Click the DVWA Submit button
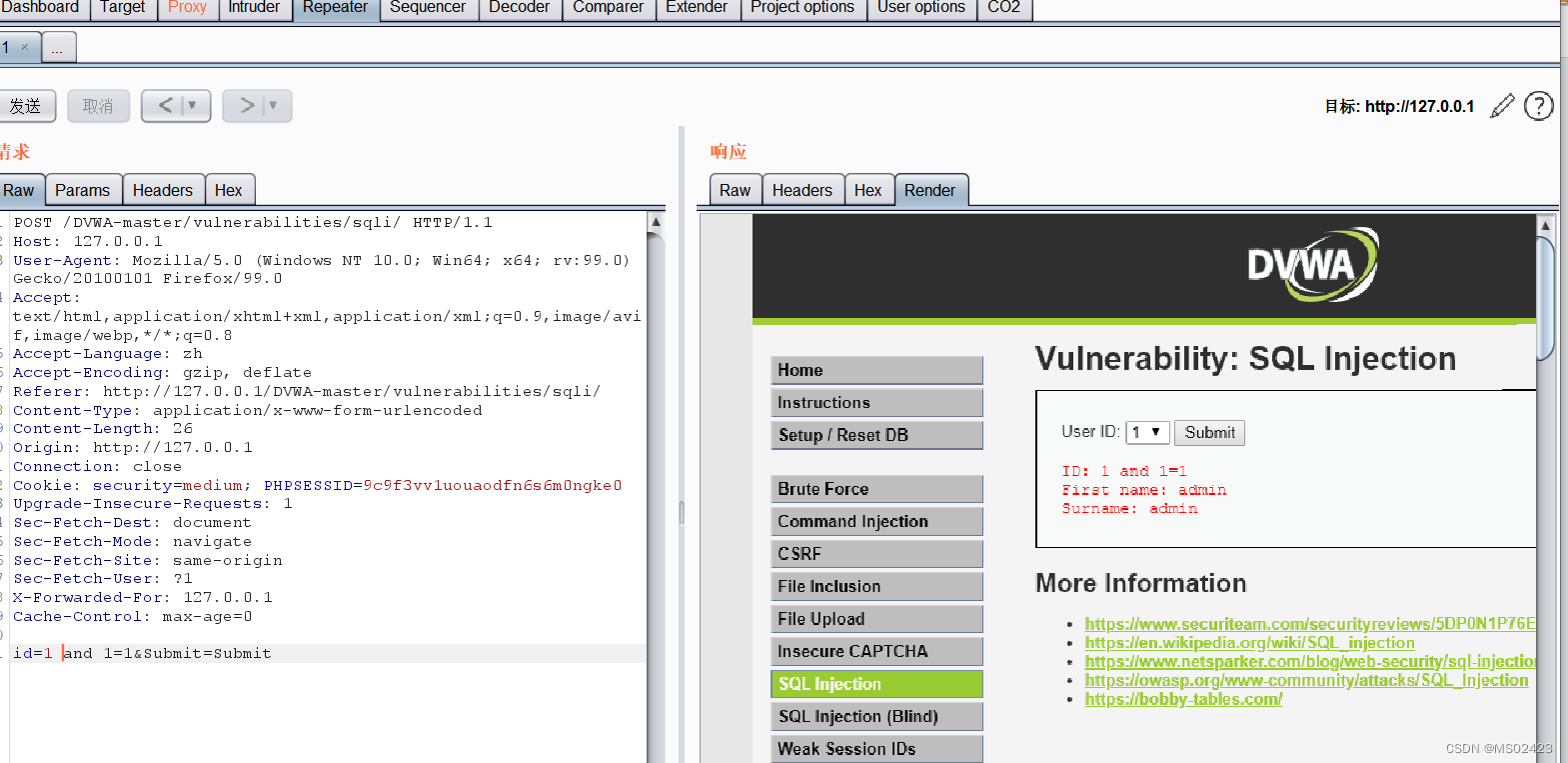The height and width of the screenshot is (763, 1568). coord(1209,432)
